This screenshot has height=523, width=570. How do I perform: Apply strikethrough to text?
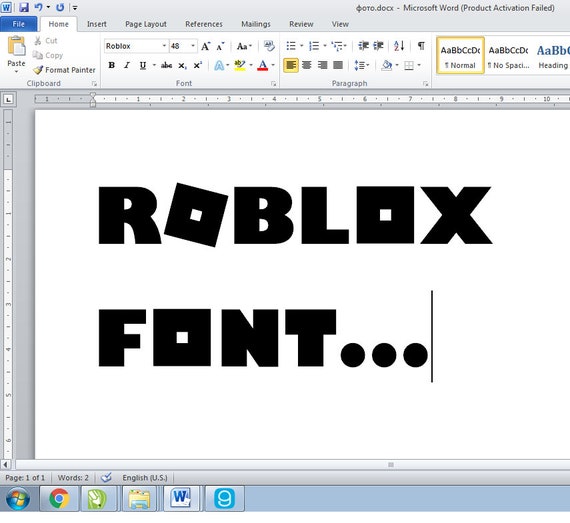[166, 65]
